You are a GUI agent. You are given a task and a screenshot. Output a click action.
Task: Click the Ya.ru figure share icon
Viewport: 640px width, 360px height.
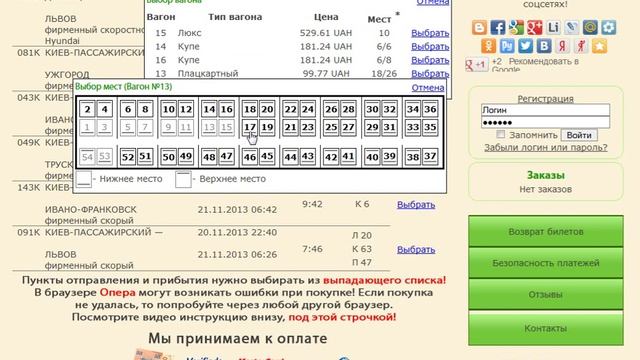point(581,46)
